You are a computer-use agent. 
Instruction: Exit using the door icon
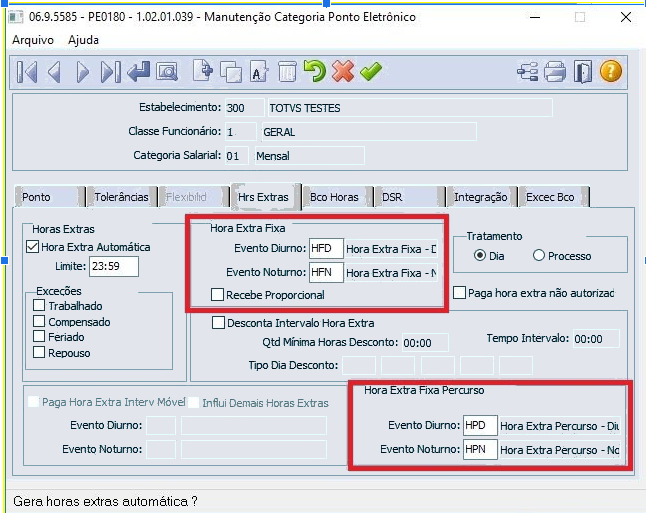click(583, 72)
